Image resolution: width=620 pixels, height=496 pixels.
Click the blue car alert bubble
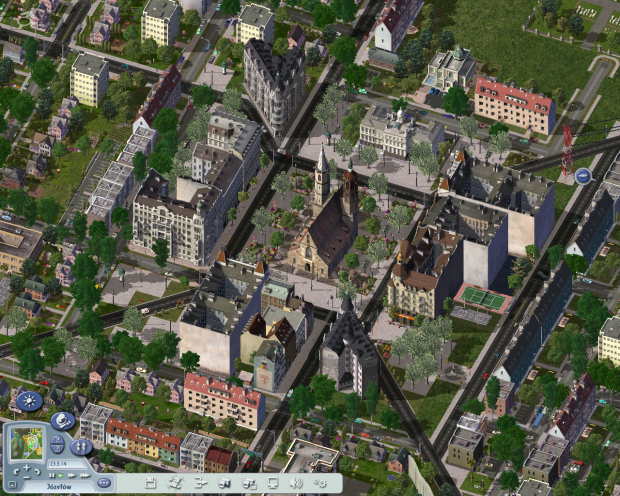584,176
